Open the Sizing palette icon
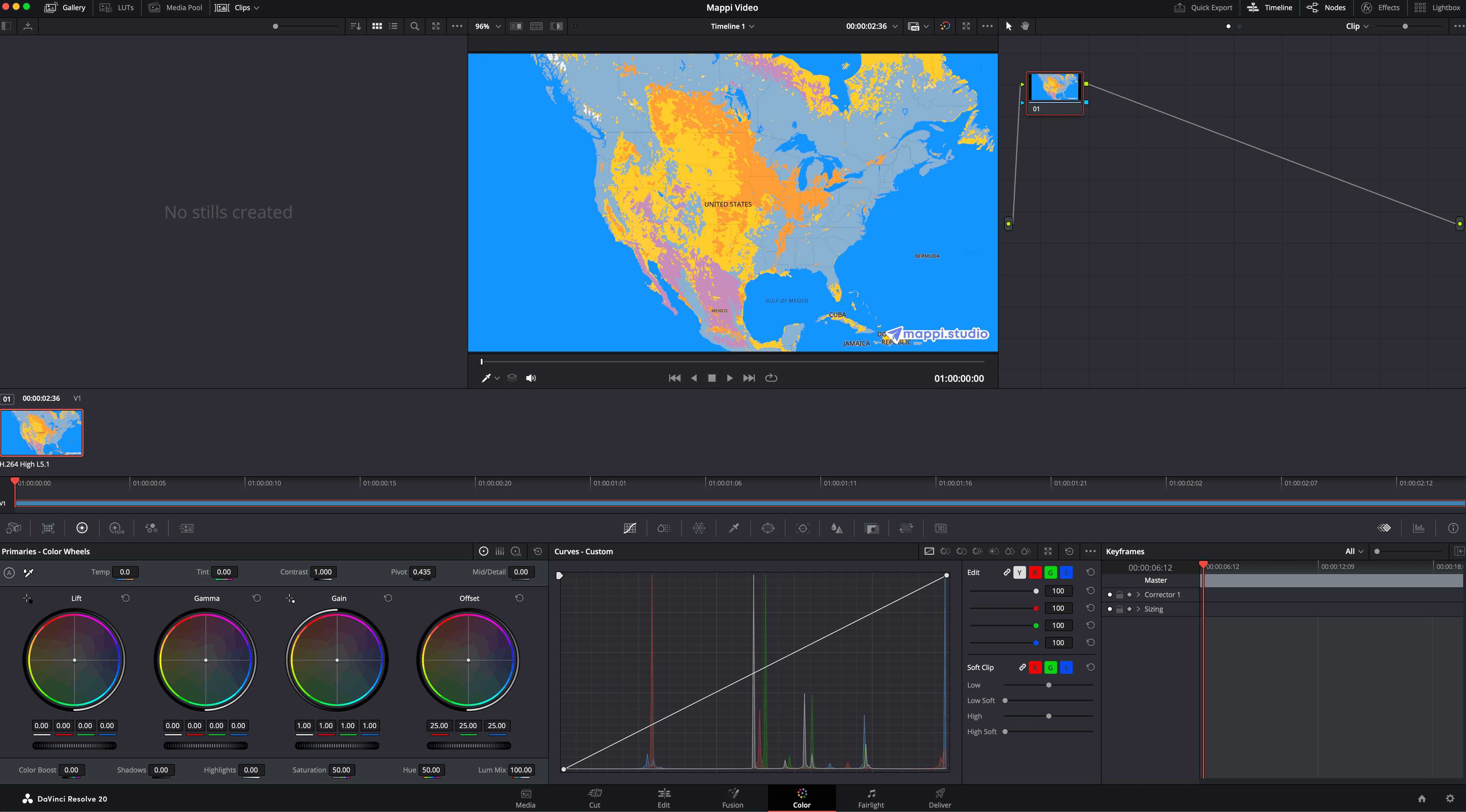1466x812 pixels. click(906, 528)
